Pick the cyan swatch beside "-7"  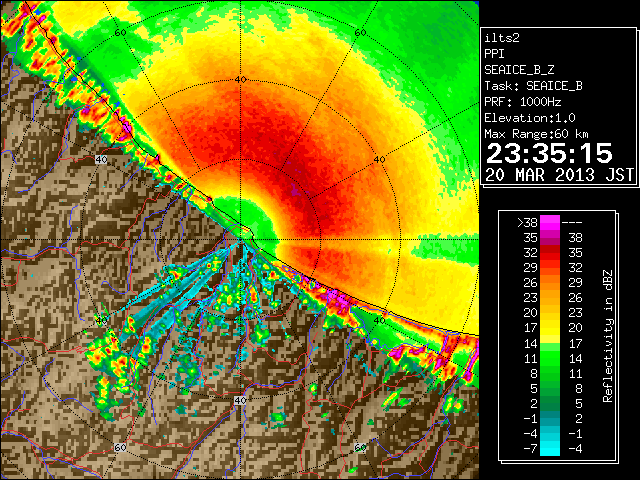pos(550,449)
